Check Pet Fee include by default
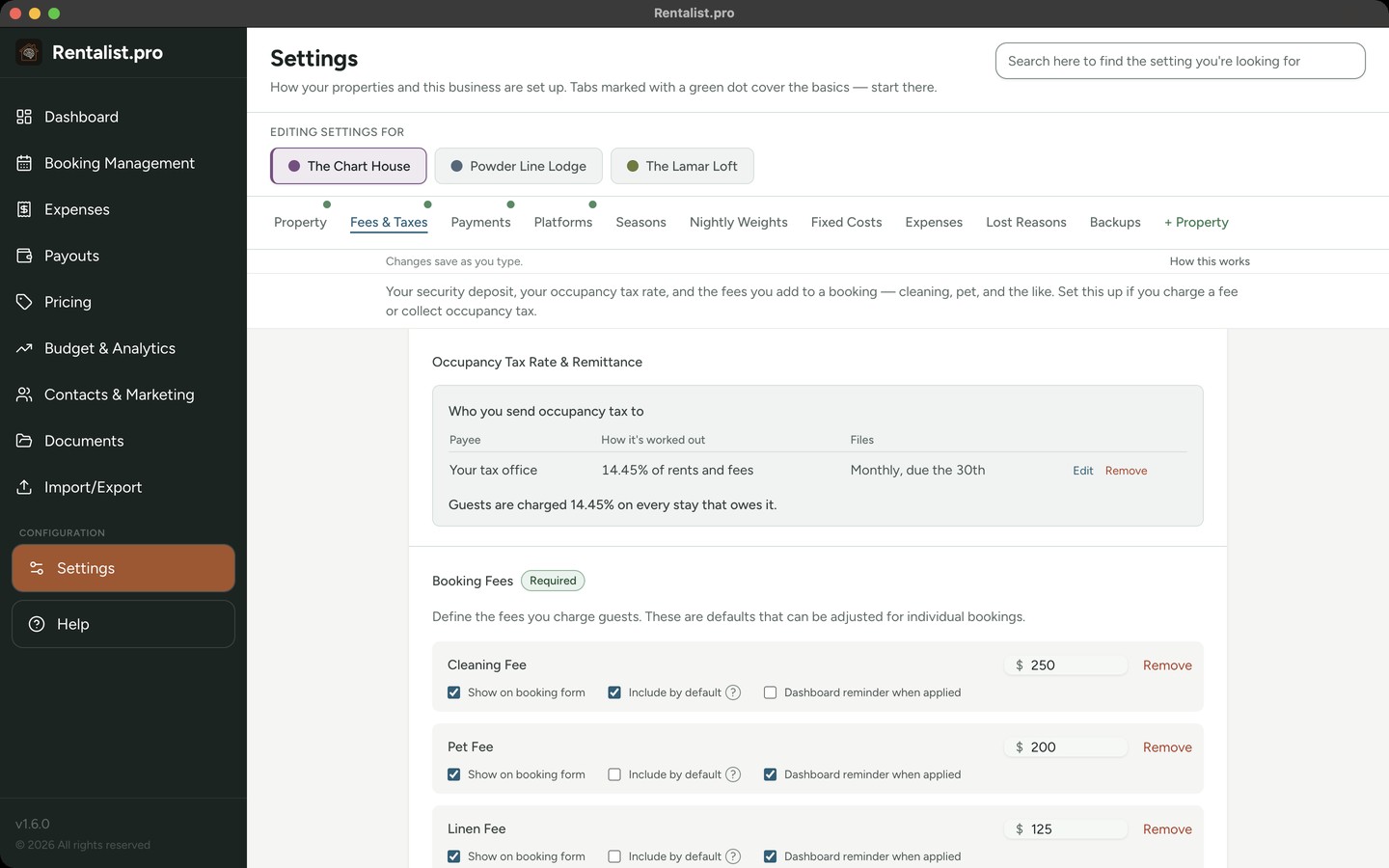Viewport: 1389px width, 868px height. click(614, 774)
